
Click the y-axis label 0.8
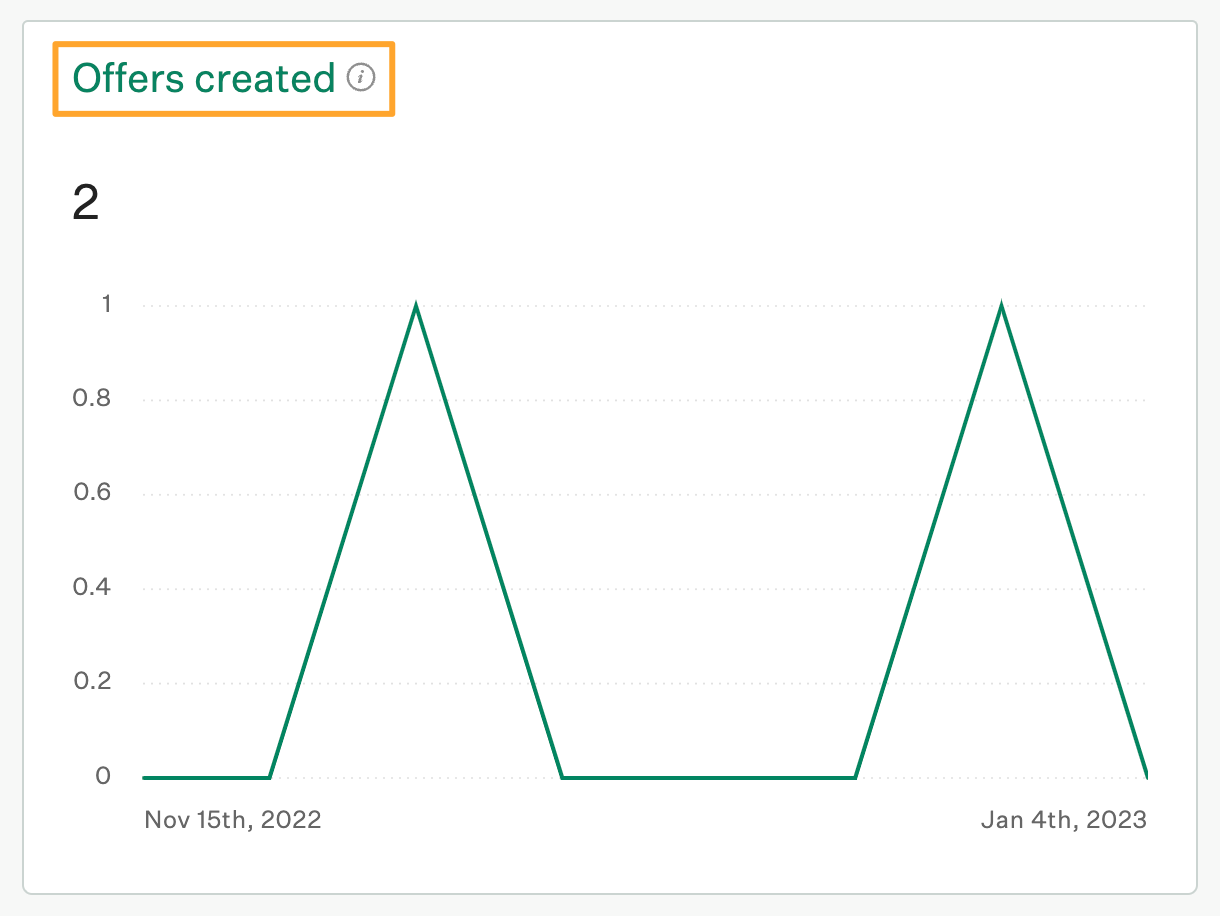pos(92,399)
